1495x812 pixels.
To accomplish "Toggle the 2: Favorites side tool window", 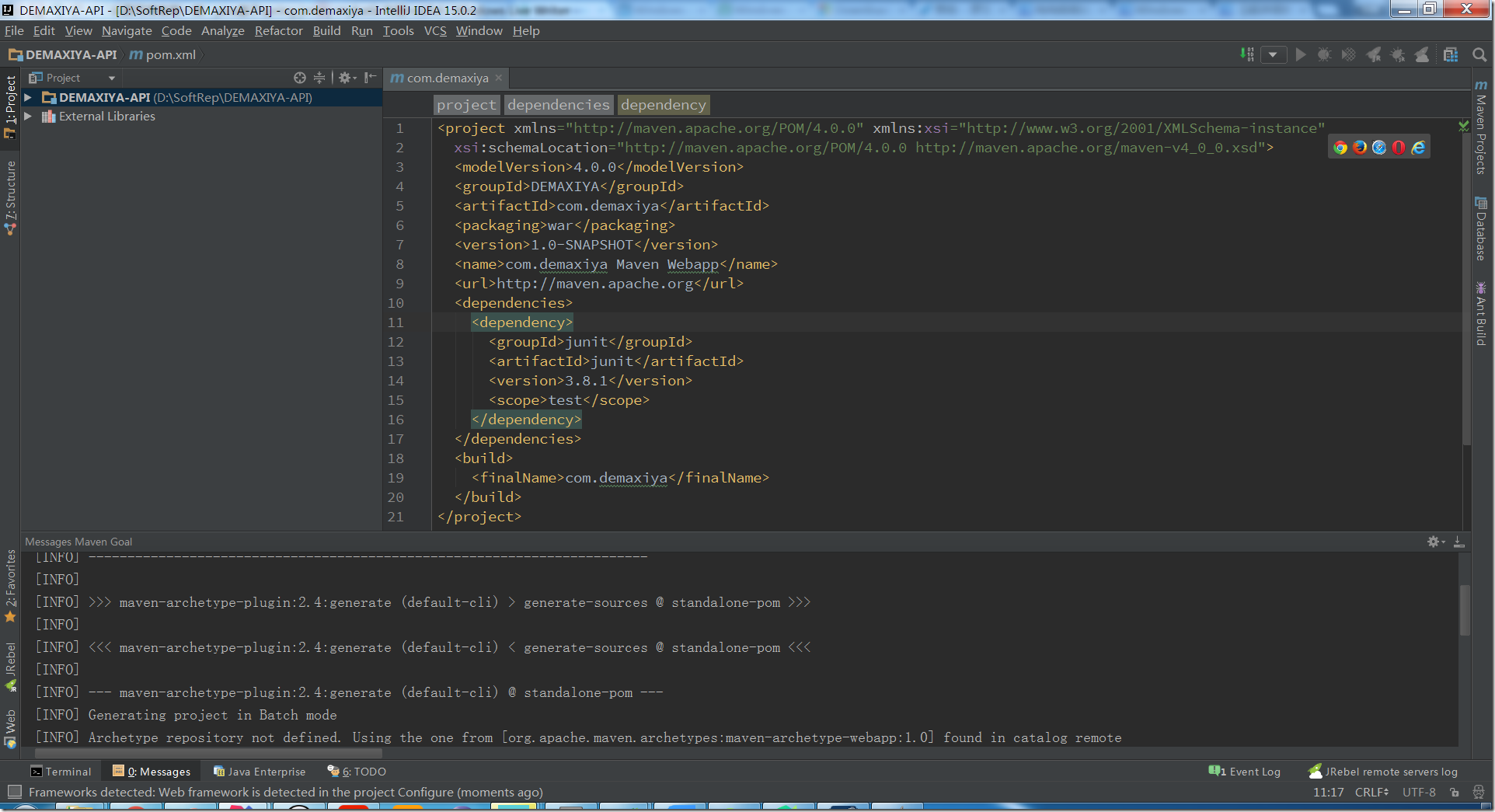I will [x=10, y=586].
